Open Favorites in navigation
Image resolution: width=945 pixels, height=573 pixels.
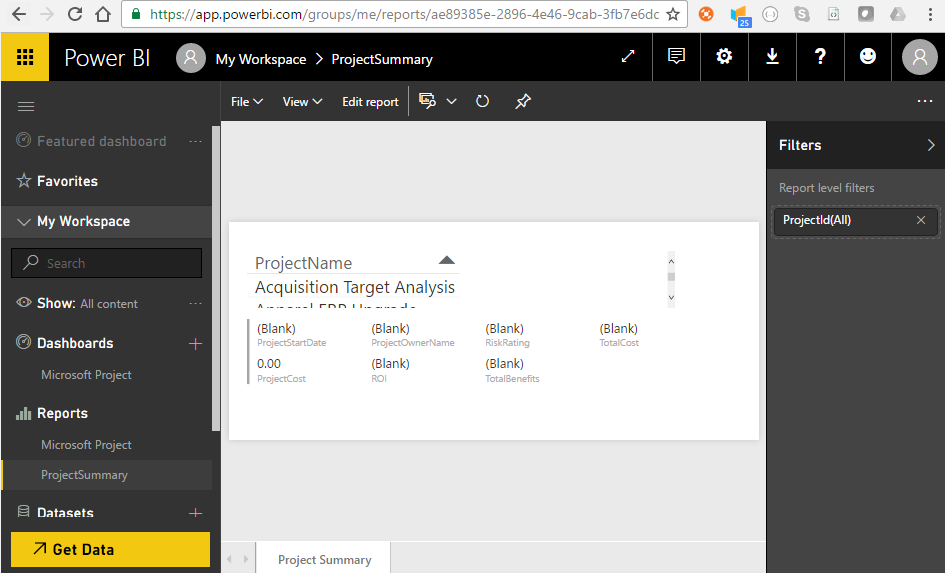(67, 181)
